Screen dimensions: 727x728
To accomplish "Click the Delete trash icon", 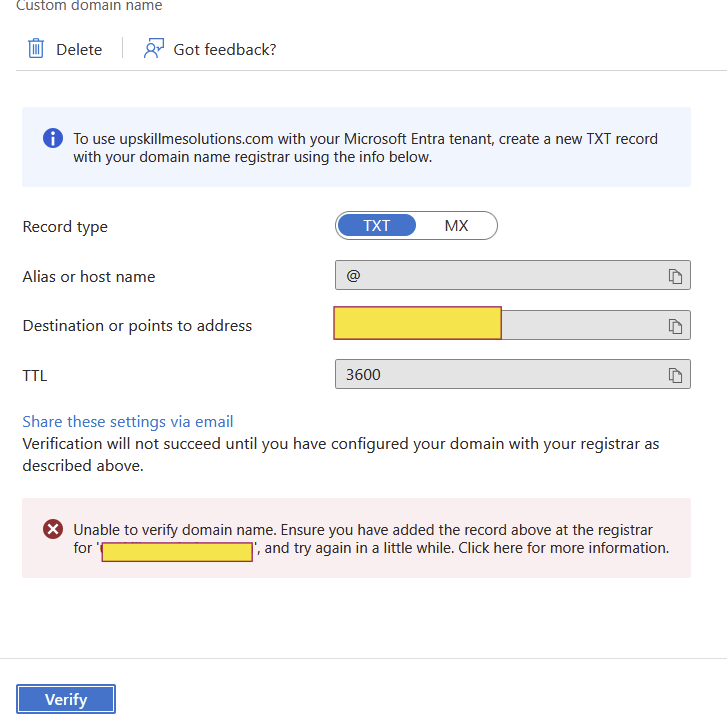I will point(36,49).
